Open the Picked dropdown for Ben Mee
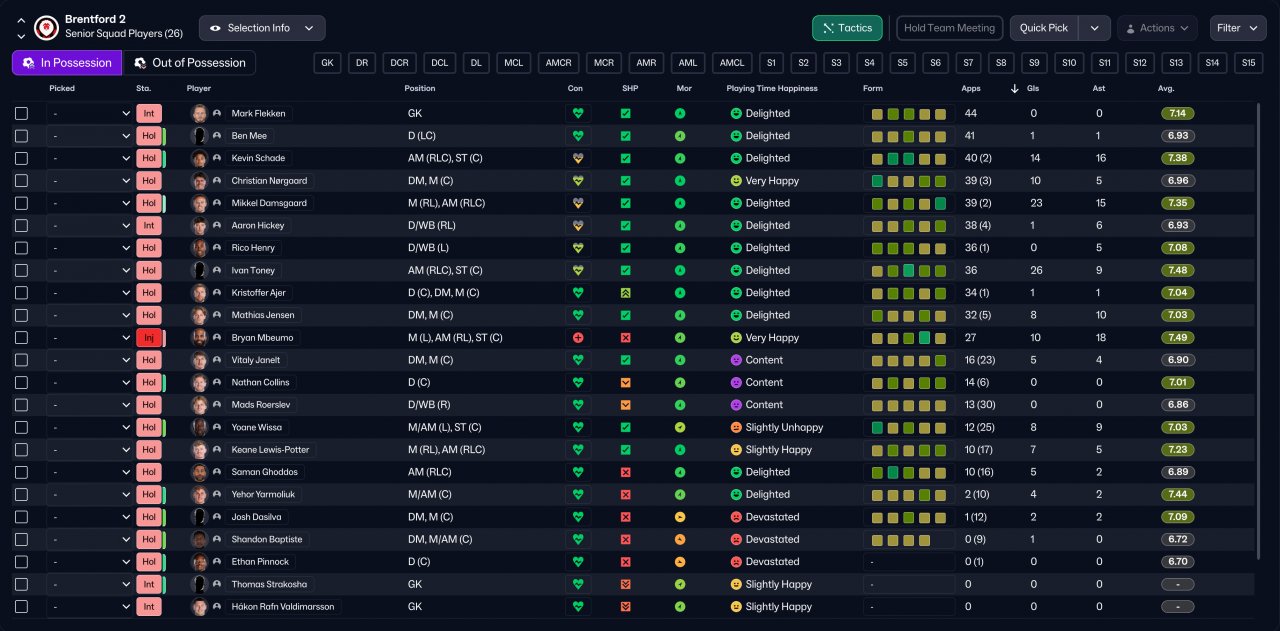Viewport: 1280px width, 631px height. [89, 136]
